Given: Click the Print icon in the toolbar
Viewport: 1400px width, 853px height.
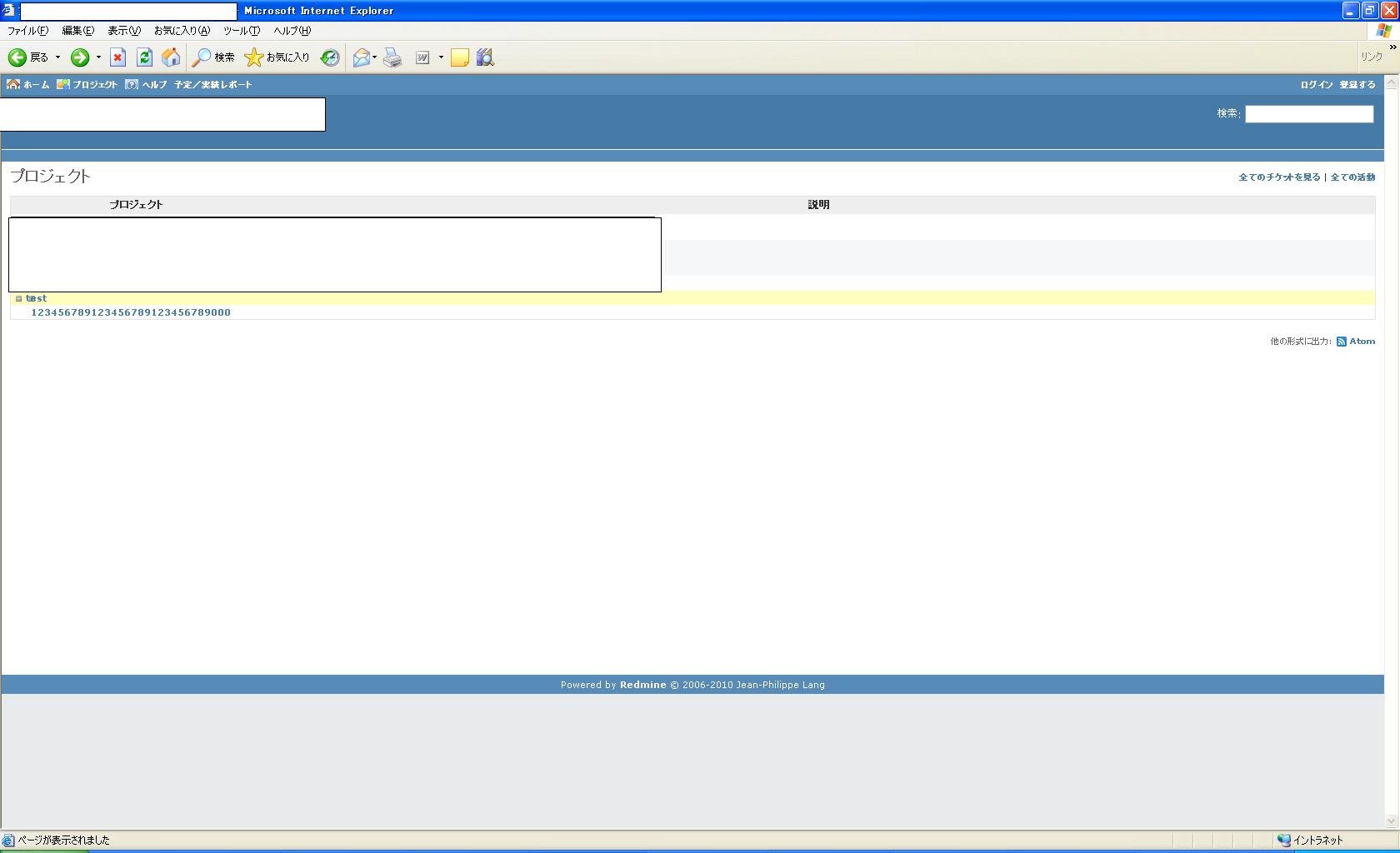Looking at the screenshot, I should 392,57.
